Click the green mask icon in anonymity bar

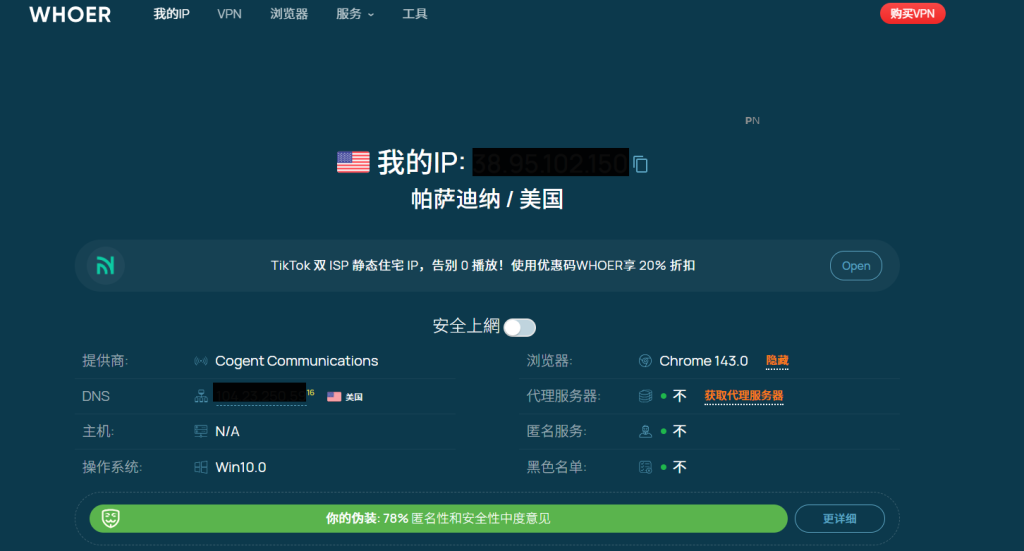pos(111,518)
